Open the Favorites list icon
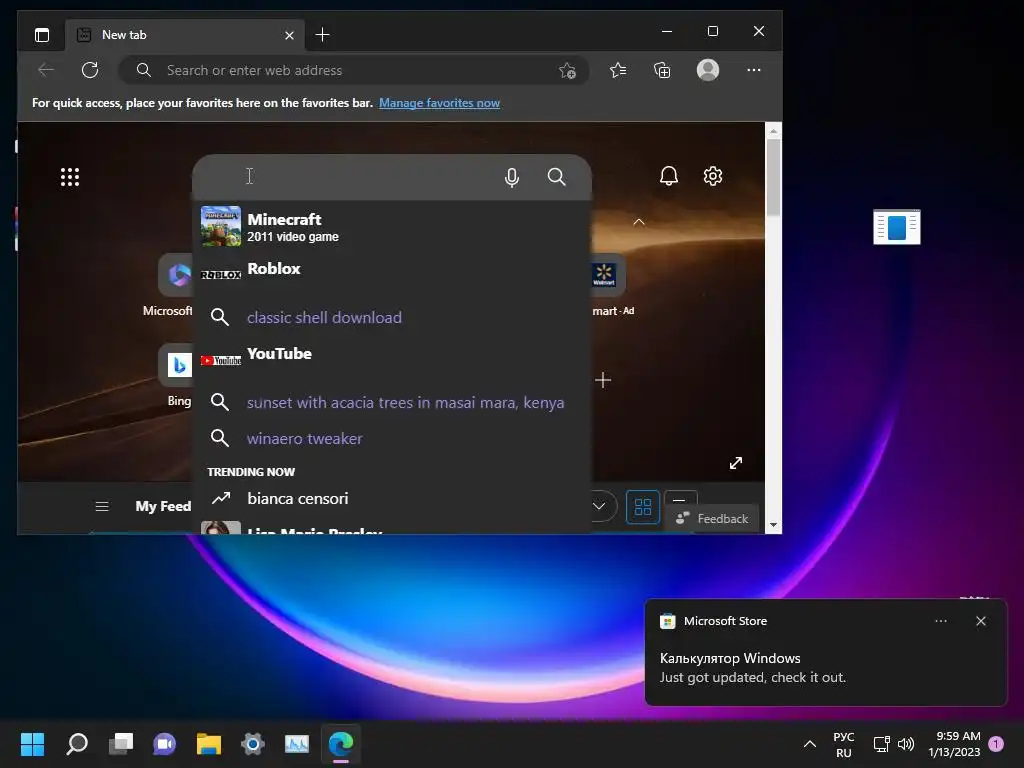The width and height of the screenshot is (1024, 768). pyautogui.click(x=618, y=70)
